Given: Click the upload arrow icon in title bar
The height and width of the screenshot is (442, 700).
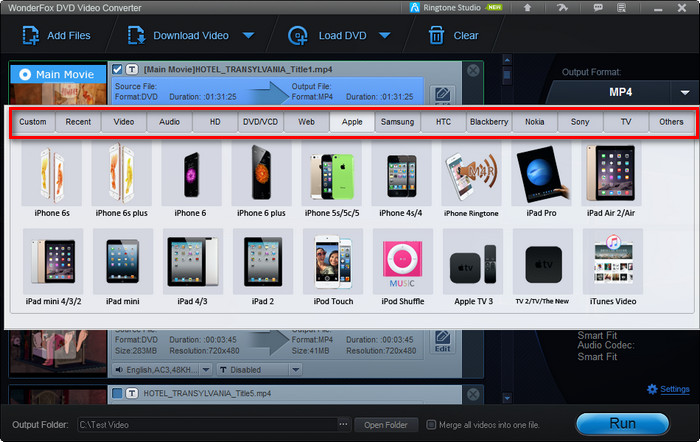Looking at the screenshot, I should click(527, 8).
